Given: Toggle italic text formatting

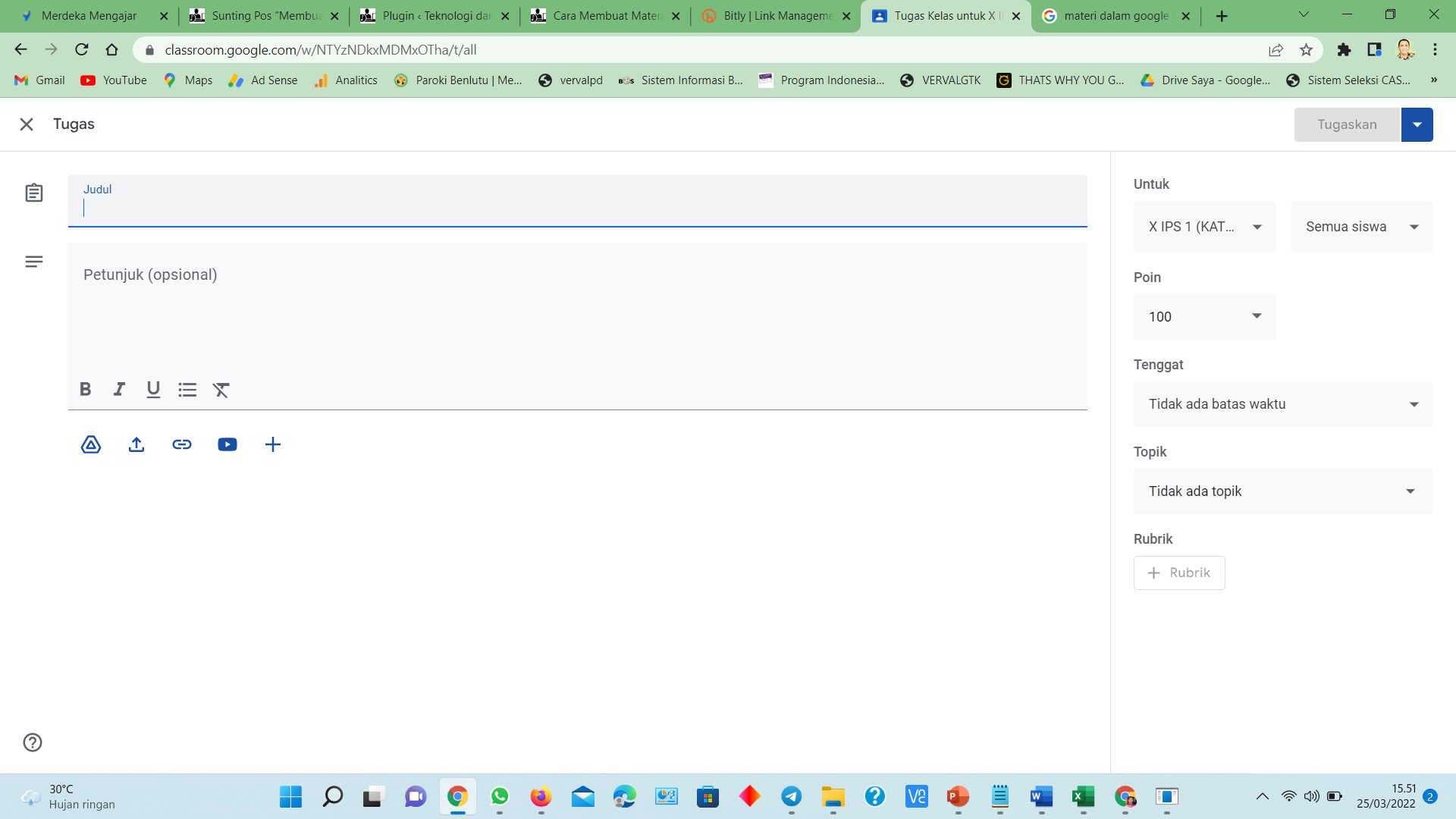Looking at the screenshot, I should pyautogui.click(x=119, y=389).
